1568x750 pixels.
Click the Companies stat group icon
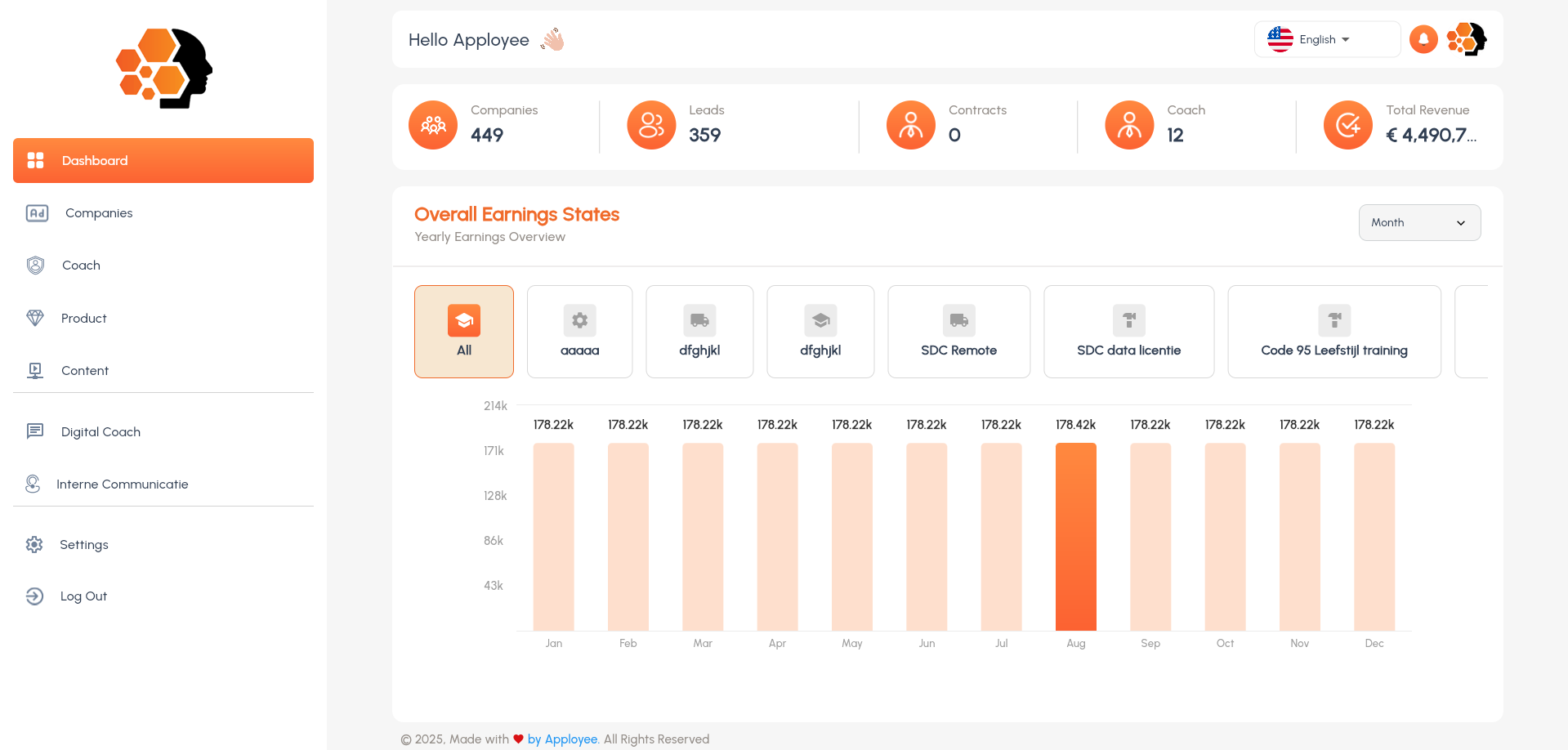click(x=433, y=125)
